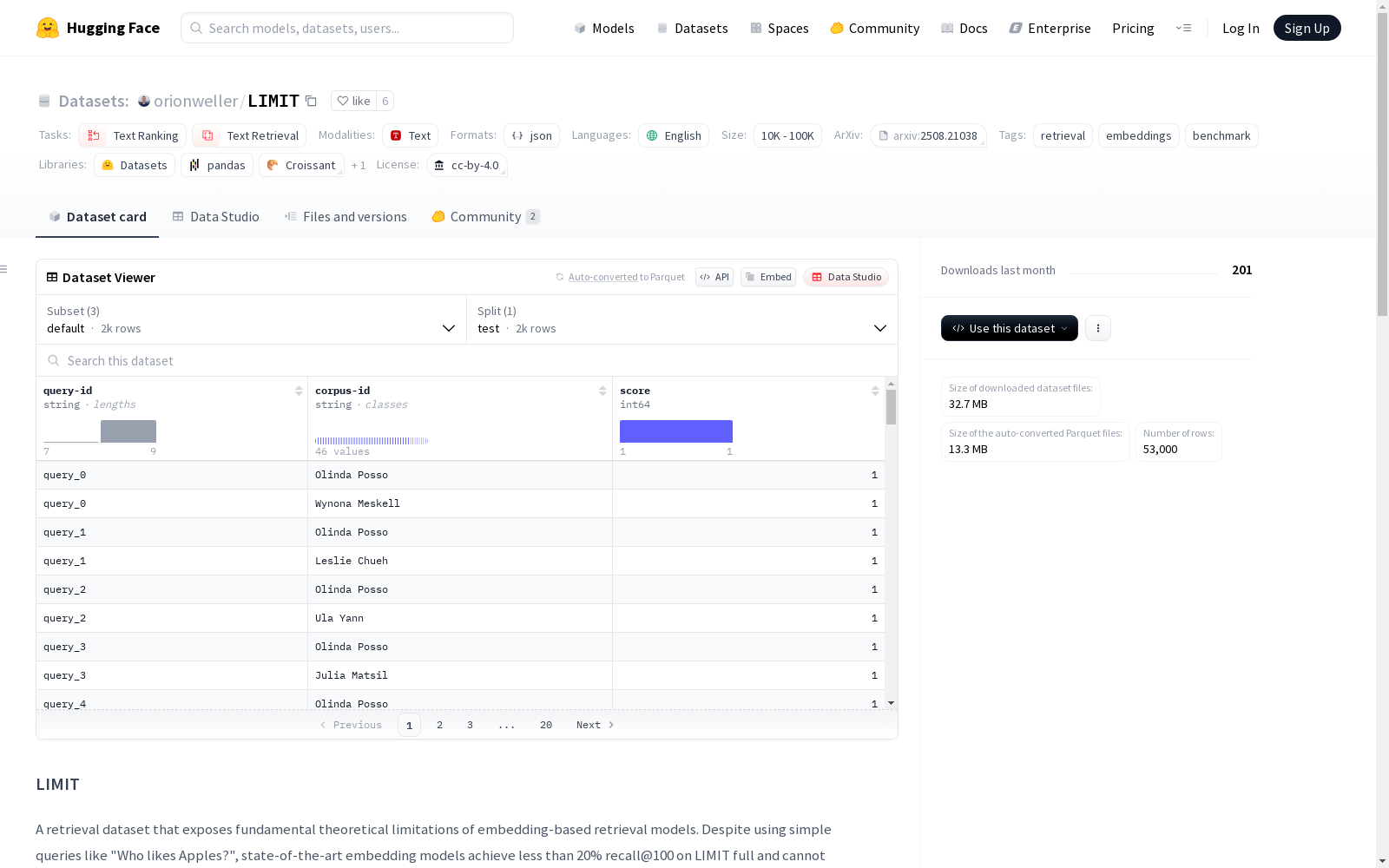This screenshot has height=868, width=1389.
Task: Go to page 2 of the dataset
Action: click(440, 725)
